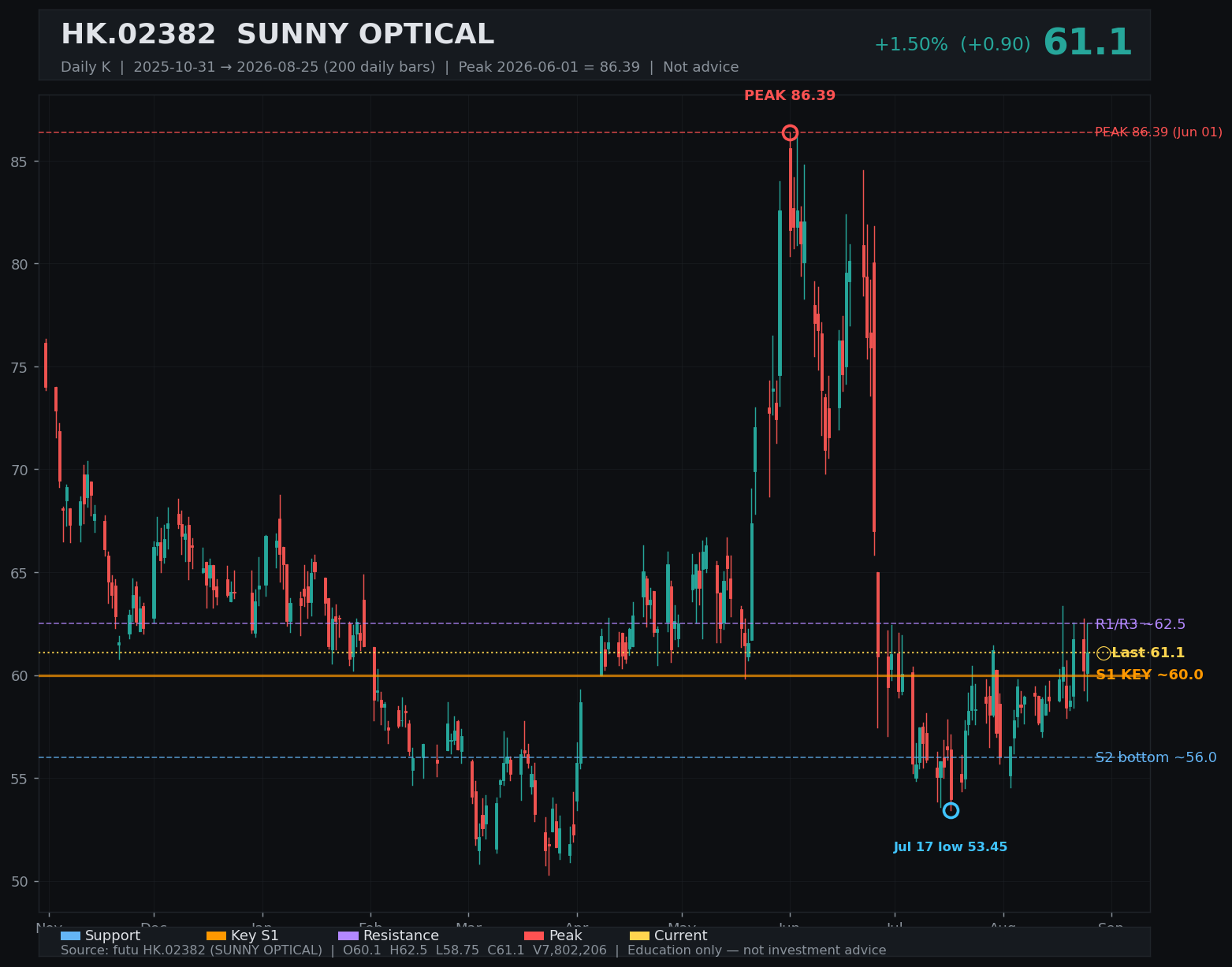Click the 75 y-axis tick label
Viewport: 1232px width, 967px height.
pyautogui.click(x=20, y=367)
